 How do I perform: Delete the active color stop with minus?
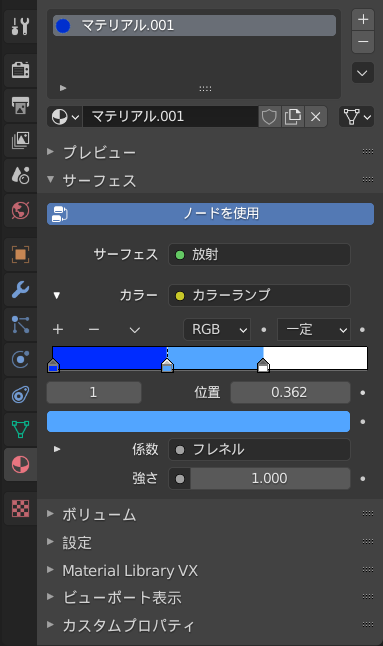(x=94, y=330)
